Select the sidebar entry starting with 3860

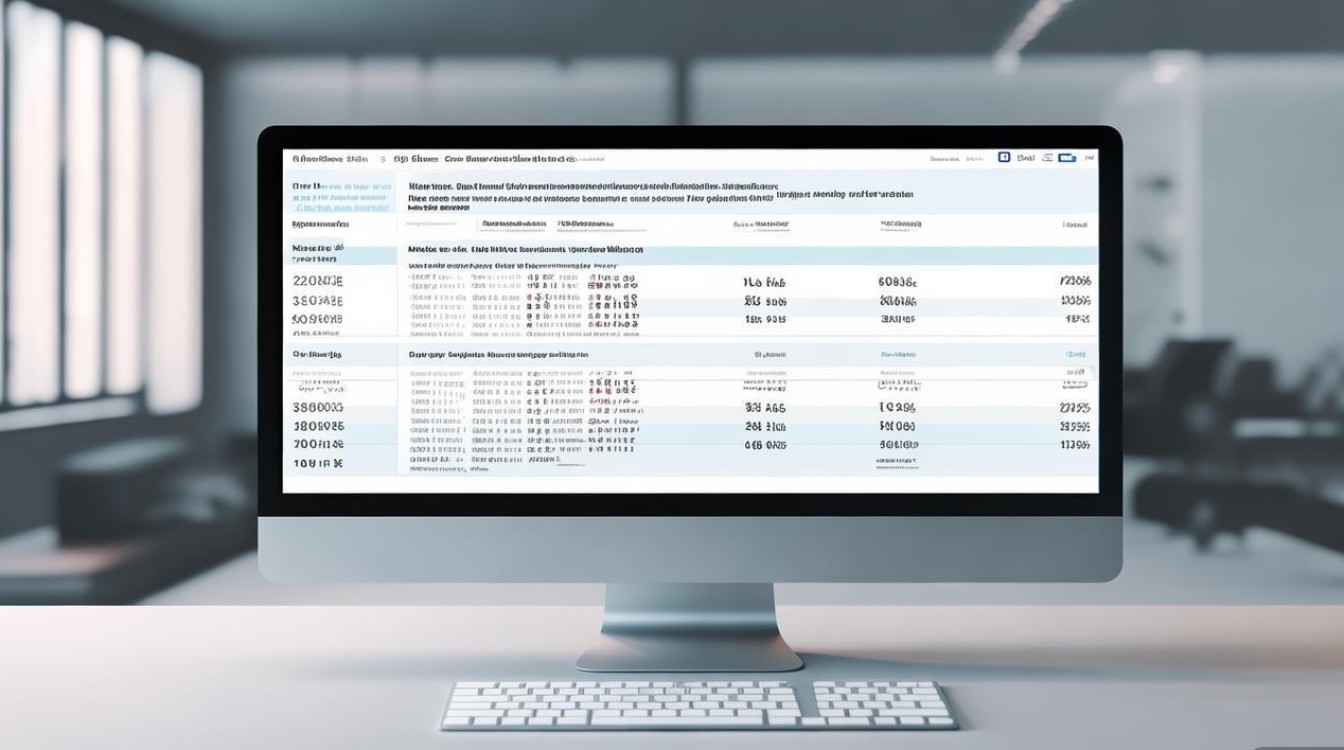(x=317, y=408)
